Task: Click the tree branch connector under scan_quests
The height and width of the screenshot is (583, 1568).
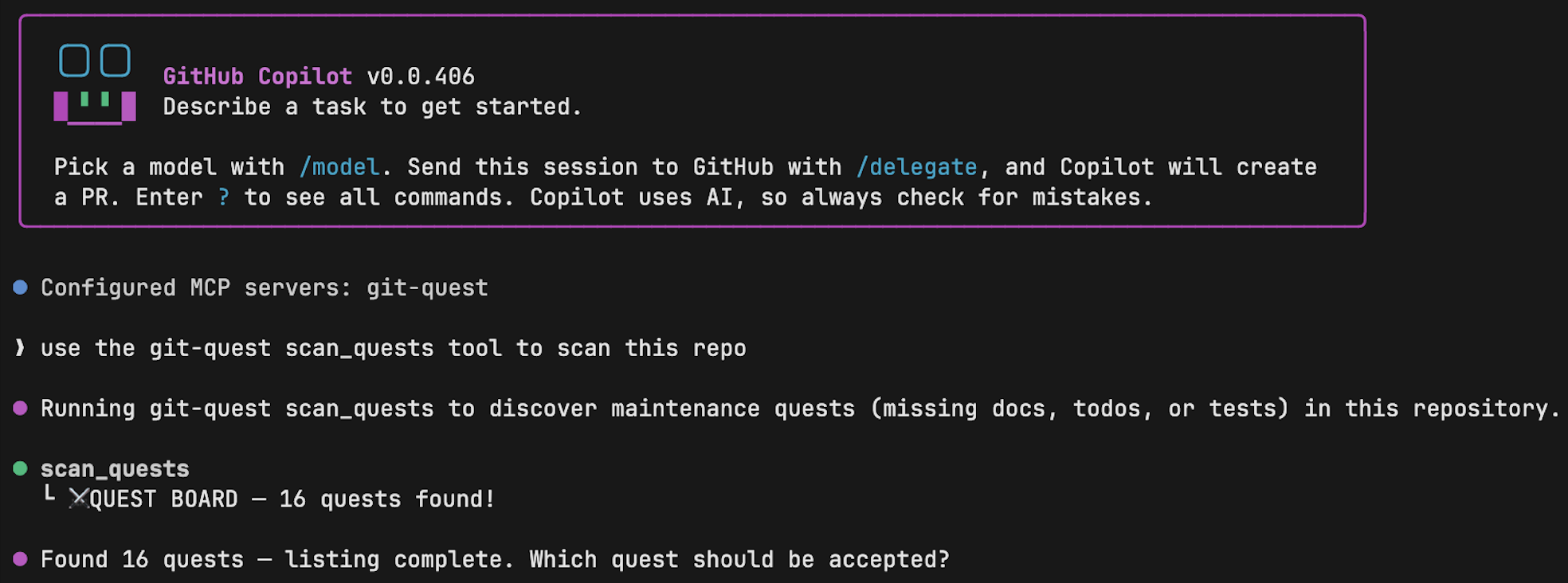Action: pyautogui.click(x=49, y=495)
